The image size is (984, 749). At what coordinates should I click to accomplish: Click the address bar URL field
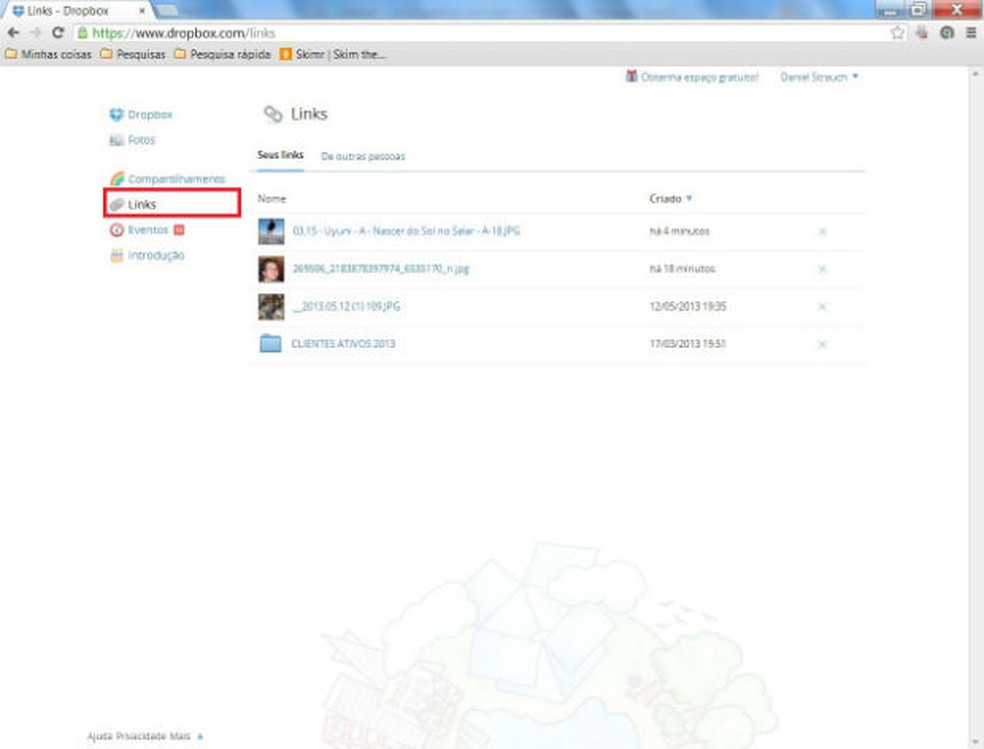pyautogui.click(x=489, y=33)
